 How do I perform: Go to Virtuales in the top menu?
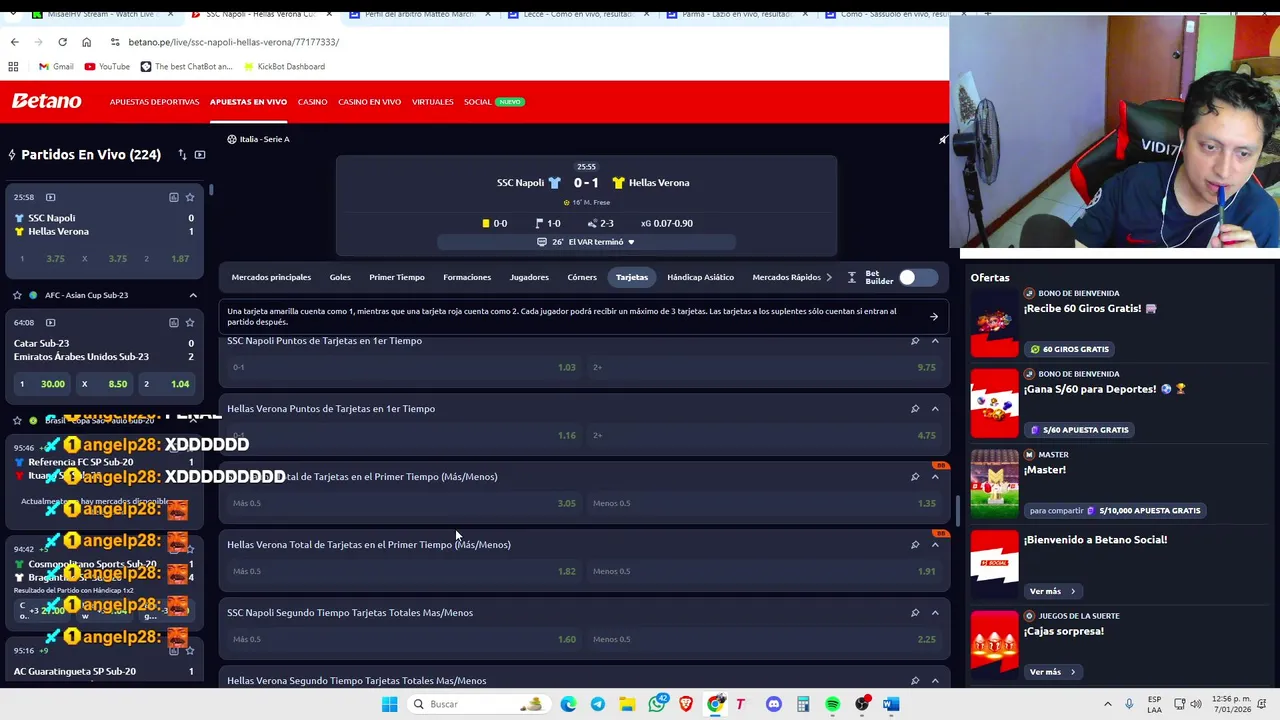tap(432, 102)
